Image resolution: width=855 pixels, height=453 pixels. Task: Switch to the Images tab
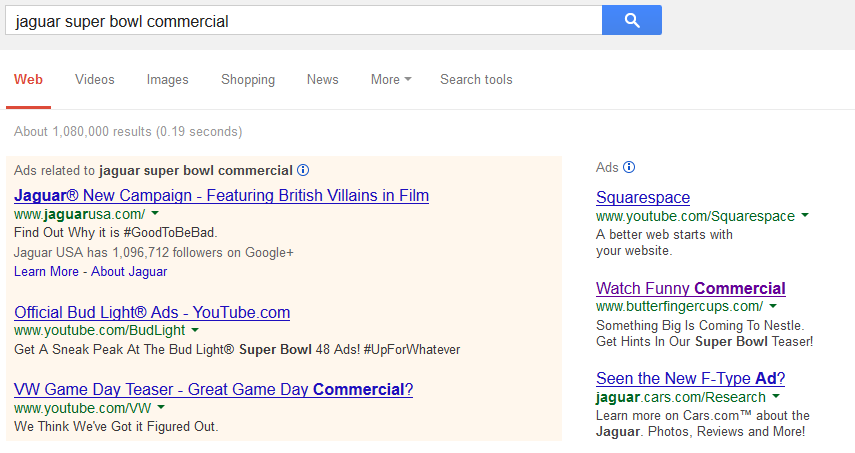168,80
